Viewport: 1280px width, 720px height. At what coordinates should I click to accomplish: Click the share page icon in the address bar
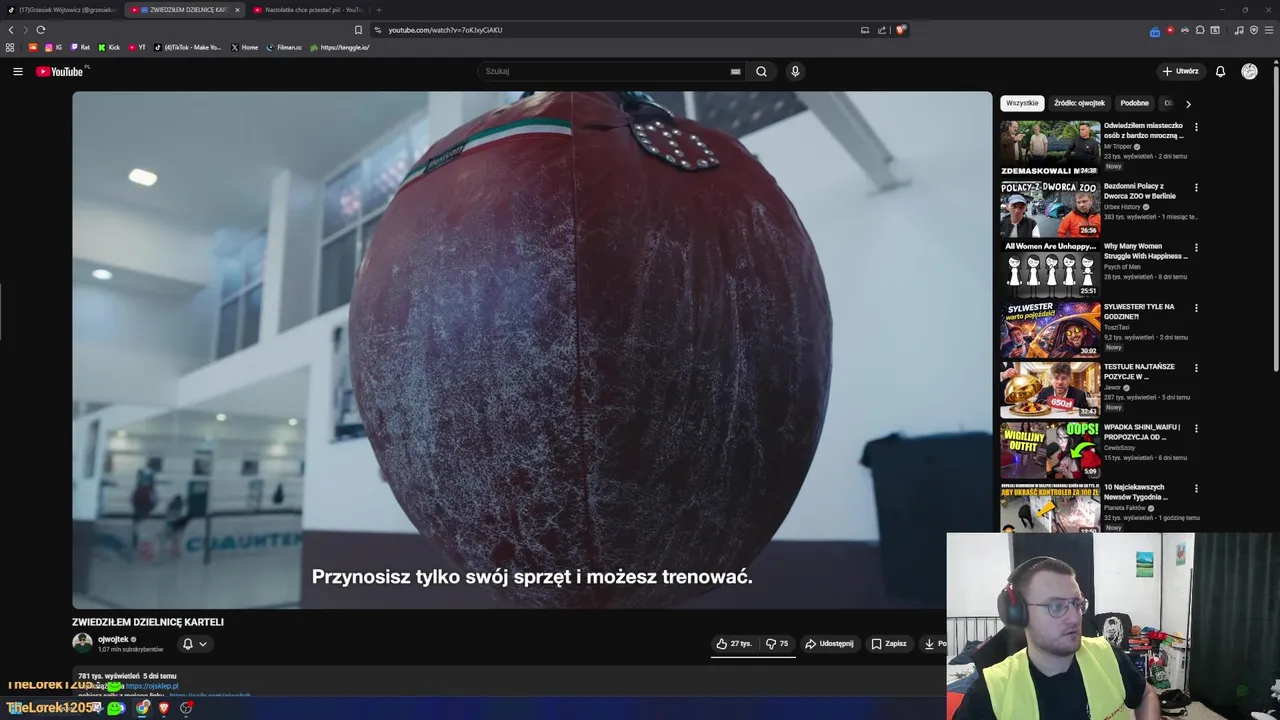click(x=882, y=30)
